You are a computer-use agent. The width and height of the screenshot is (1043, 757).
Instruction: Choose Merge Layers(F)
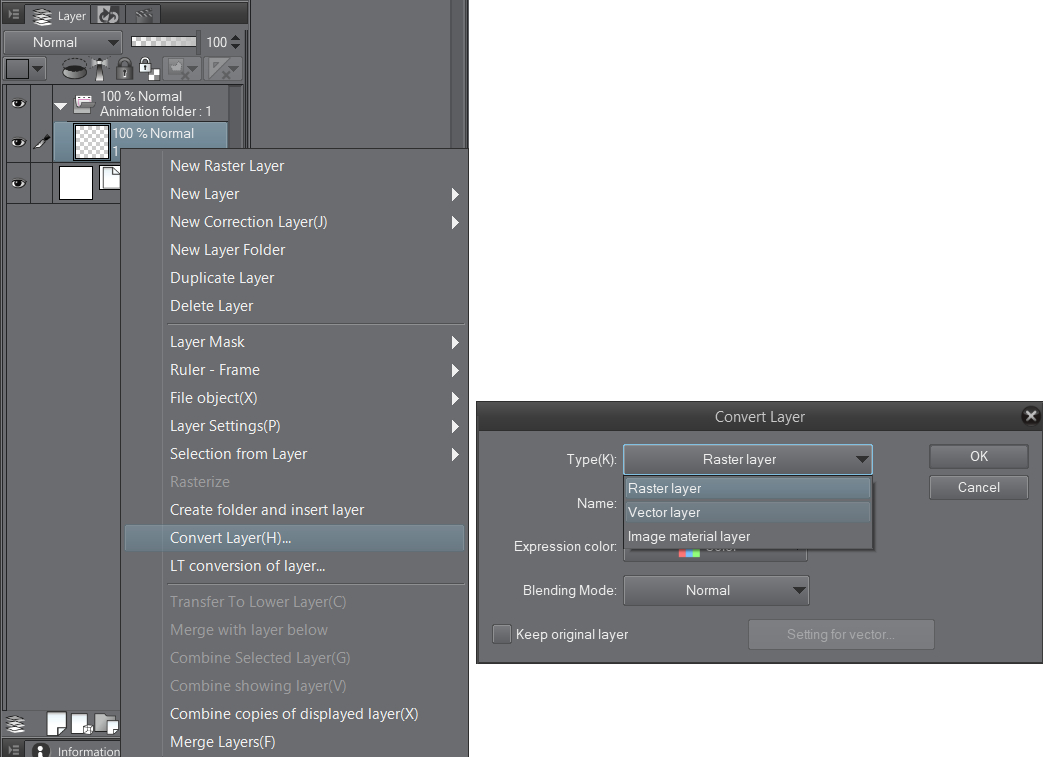(x=294, y=741)
